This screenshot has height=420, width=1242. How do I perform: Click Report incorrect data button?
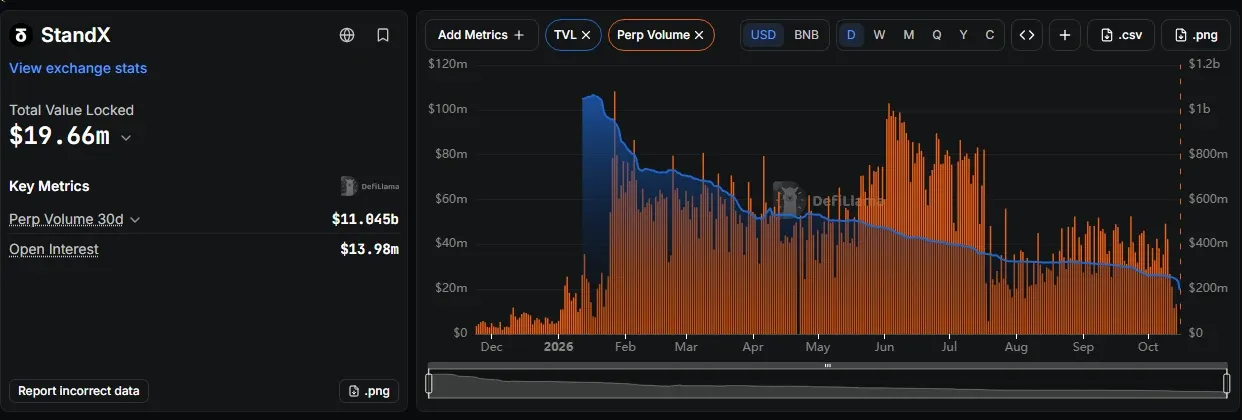tap(79, 391)
